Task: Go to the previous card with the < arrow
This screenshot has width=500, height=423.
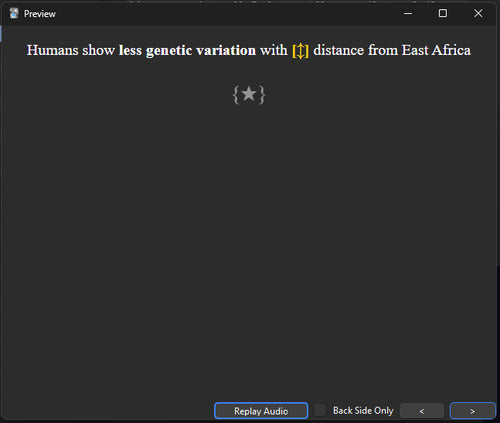Action: pos(422,411)
